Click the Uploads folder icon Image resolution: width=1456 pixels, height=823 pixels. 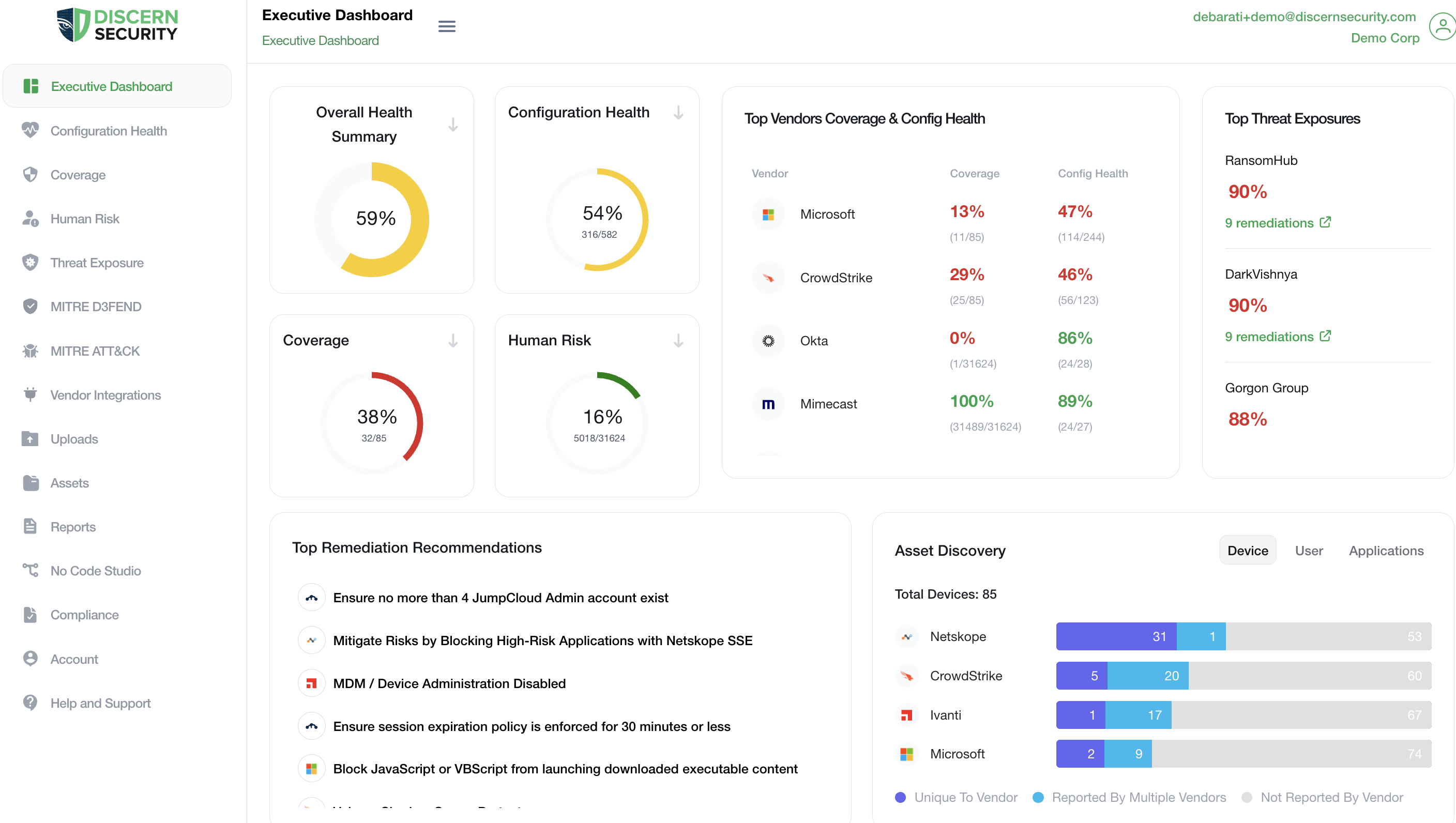tap(31, 438)
